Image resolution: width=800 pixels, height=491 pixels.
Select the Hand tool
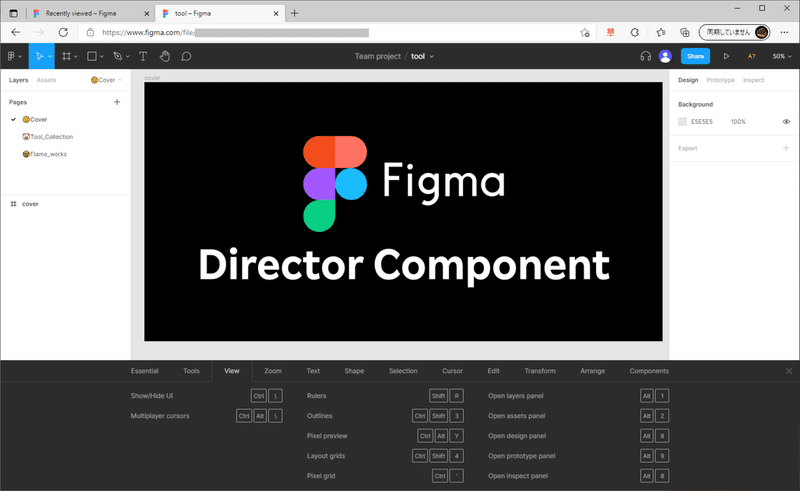[164, 56]
